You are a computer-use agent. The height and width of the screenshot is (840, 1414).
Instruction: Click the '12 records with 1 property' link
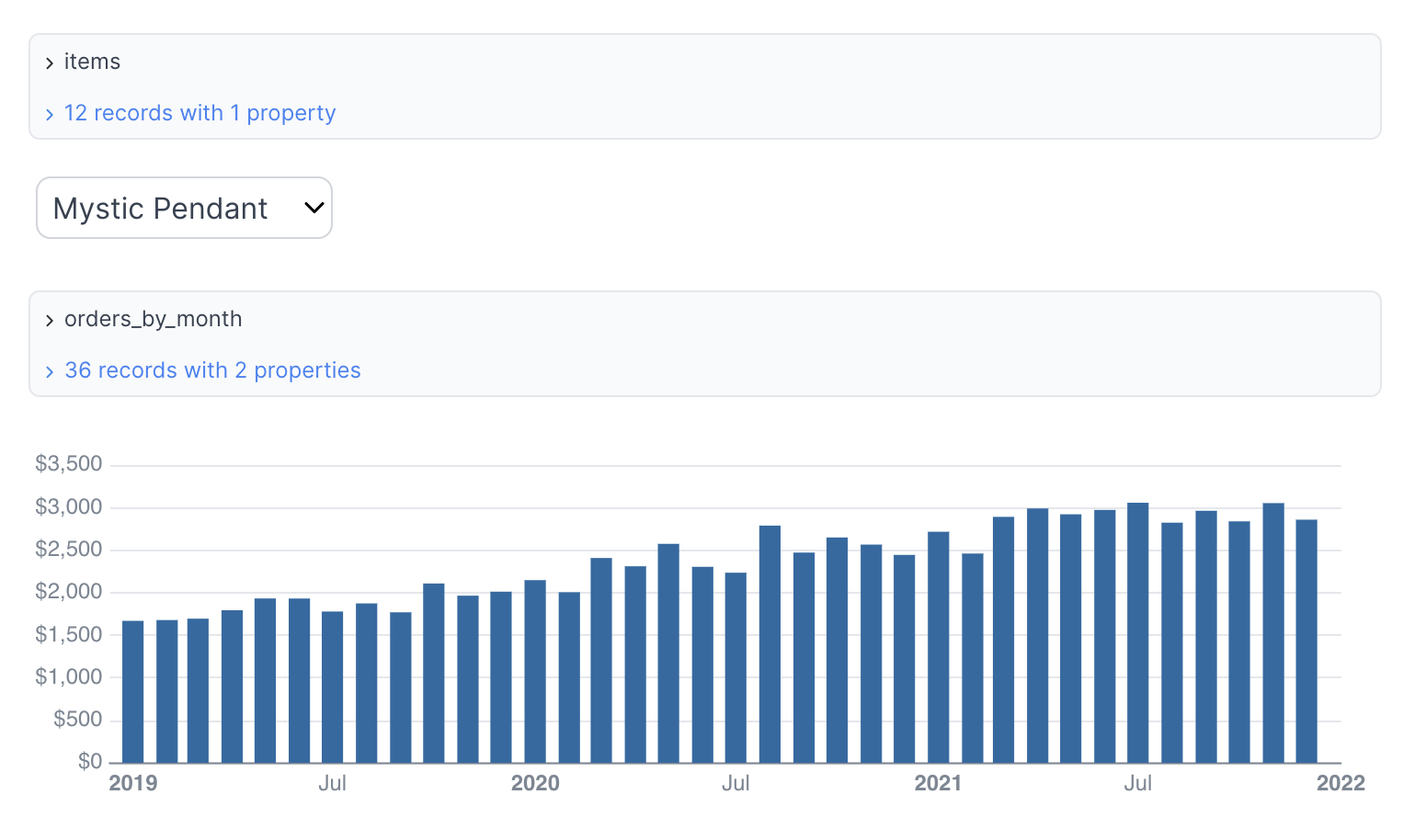point(200,113)
